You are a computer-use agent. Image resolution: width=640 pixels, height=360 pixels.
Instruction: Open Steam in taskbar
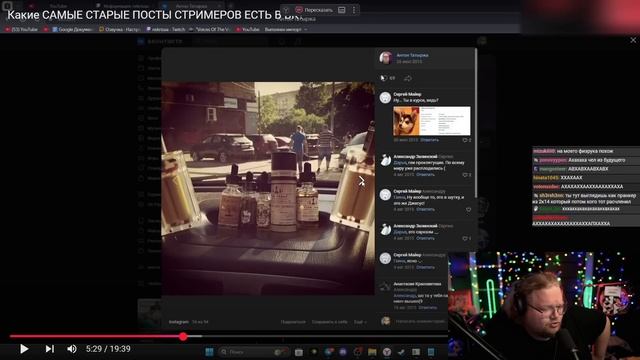pyautogui.click(x=401, y=352)
